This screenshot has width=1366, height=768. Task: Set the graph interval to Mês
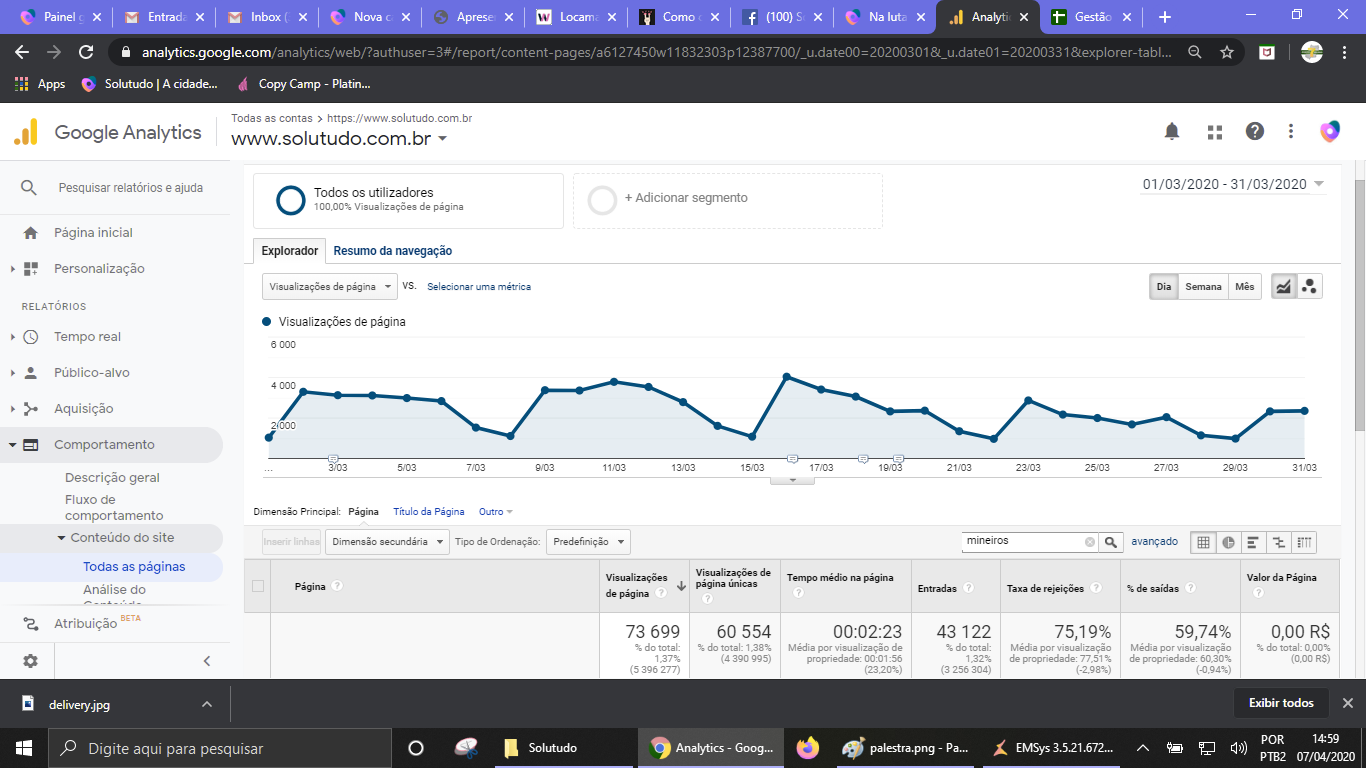[x=1244, y=287]
